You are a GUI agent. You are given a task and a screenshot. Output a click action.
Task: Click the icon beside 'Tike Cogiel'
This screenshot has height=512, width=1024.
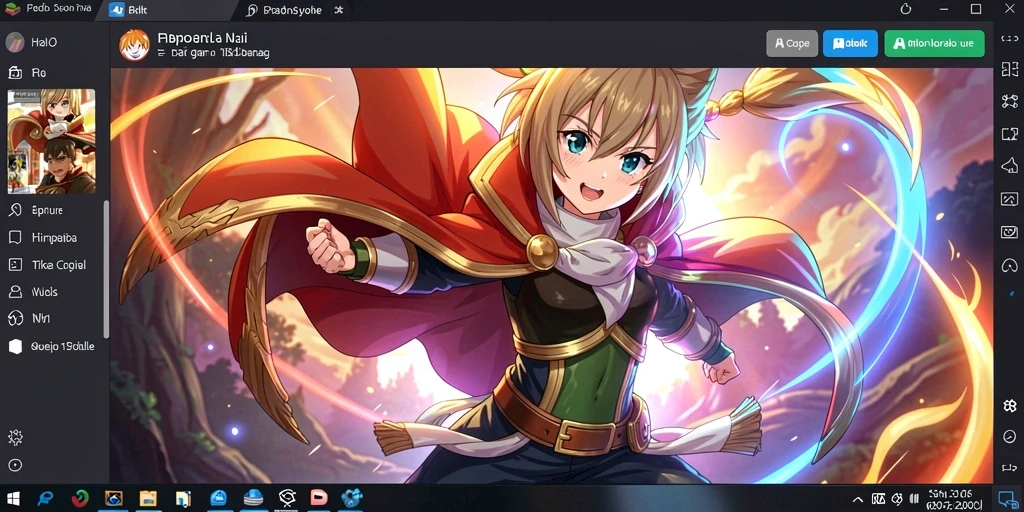pos(15,264)
